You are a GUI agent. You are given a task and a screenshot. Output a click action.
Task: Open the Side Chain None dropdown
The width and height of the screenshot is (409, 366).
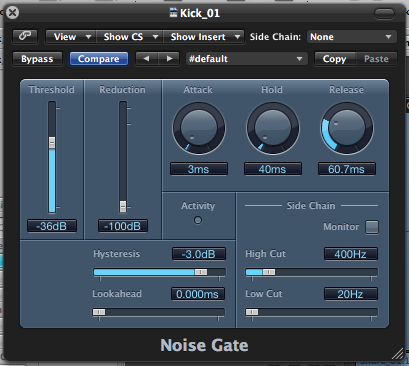352,37
